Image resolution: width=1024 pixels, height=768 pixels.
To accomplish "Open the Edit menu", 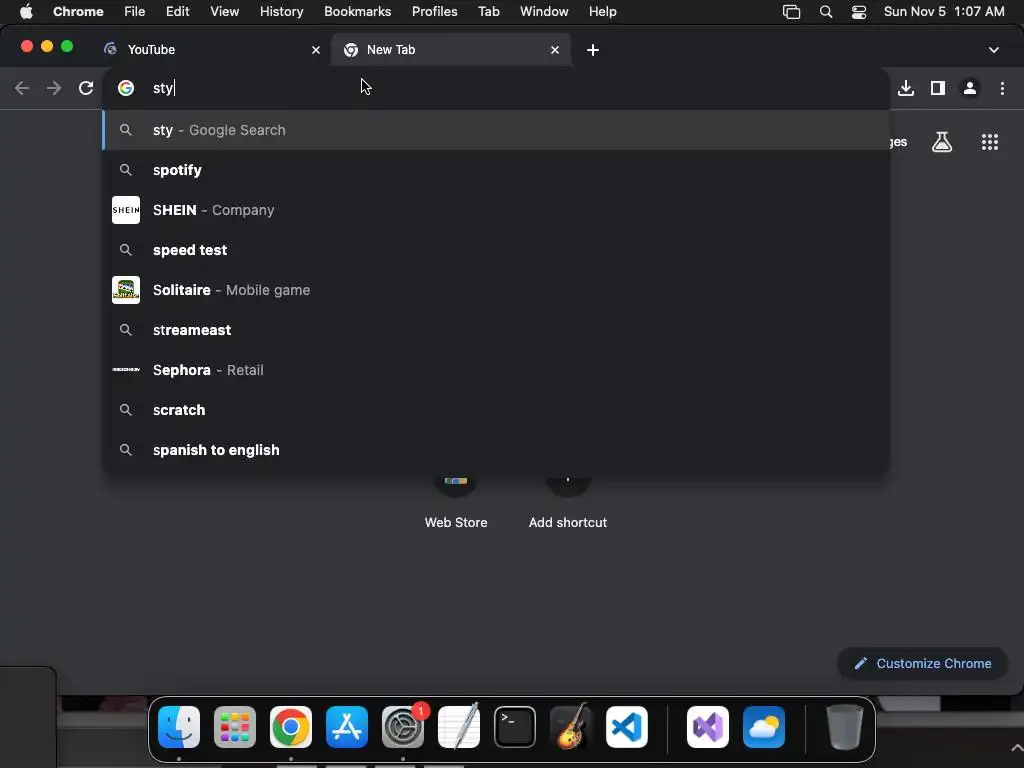I will tap(177, 12).
